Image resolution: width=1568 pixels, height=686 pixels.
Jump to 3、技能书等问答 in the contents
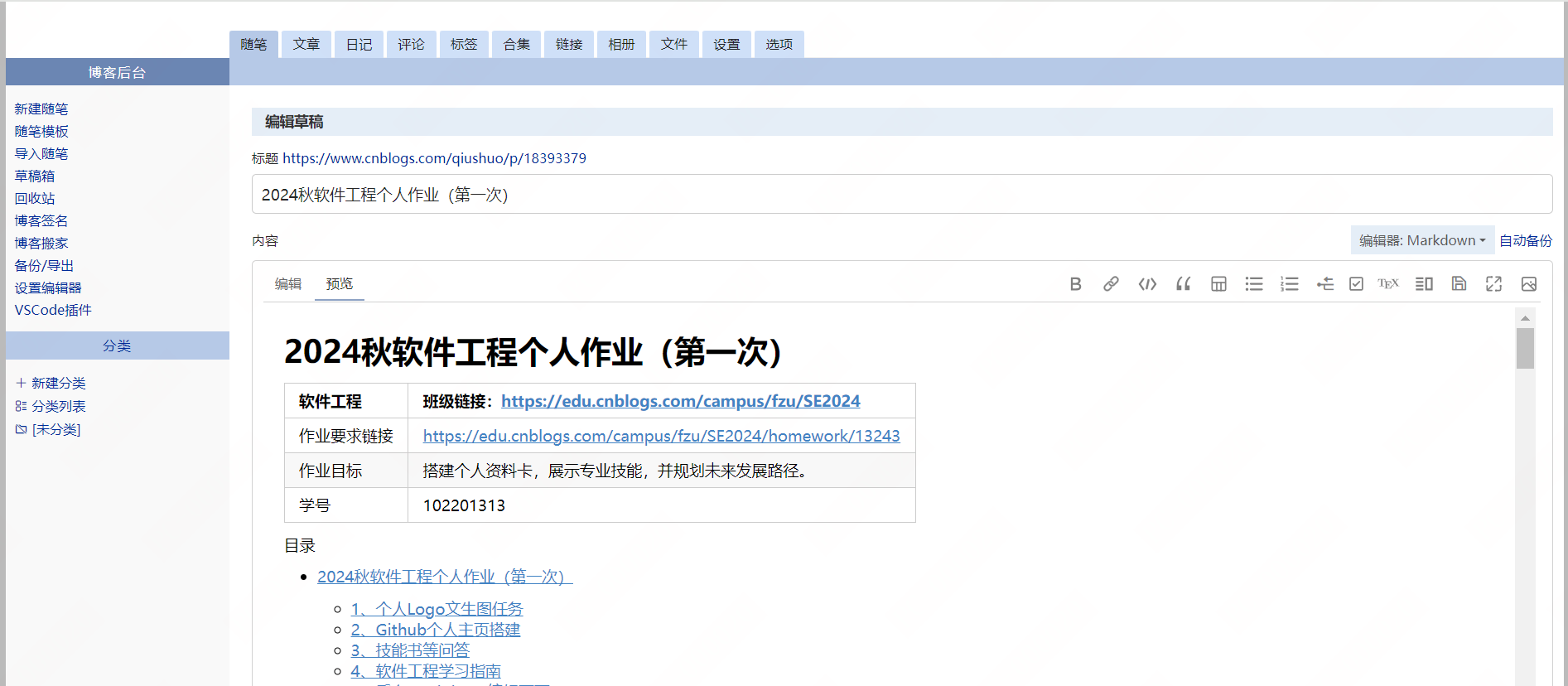pos(410,650)
